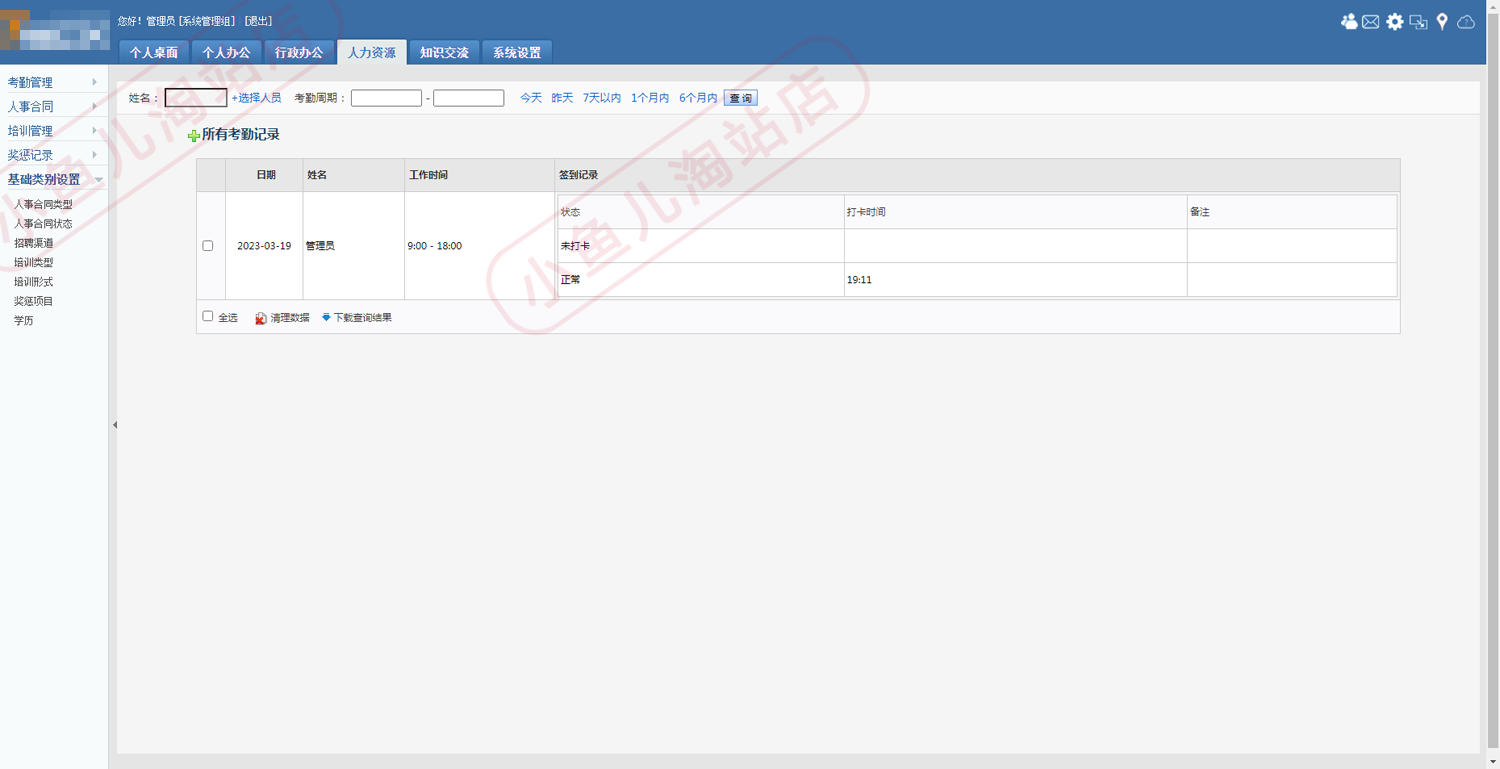Click the 状态 sub-header

click(x=701, y=212)
